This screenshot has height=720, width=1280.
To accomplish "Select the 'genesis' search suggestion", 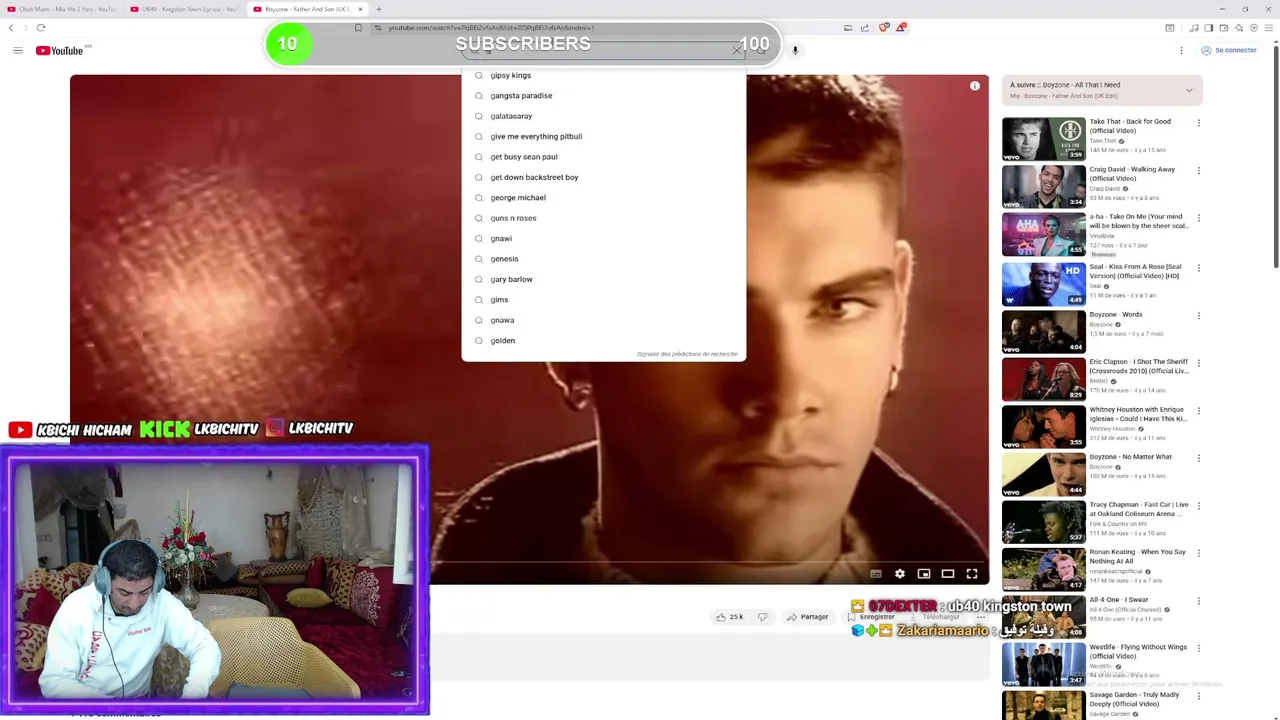I will tap(603, 259).
